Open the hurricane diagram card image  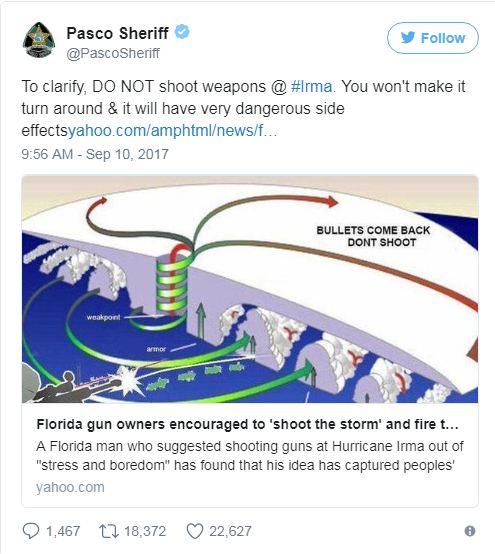pos(250,289)
